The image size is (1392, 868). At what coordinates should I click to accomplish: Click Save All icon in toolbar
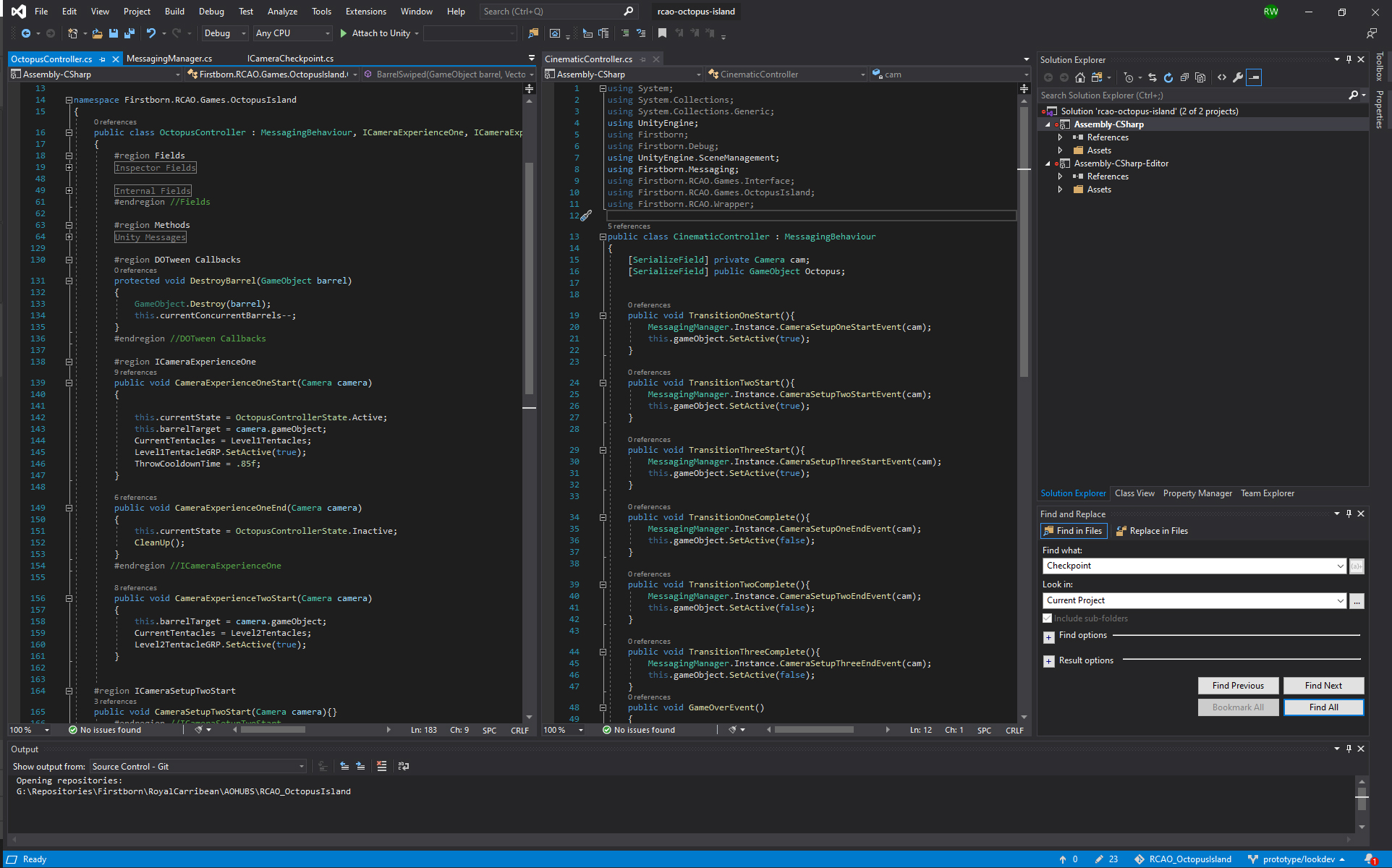[x=130, y=33]
